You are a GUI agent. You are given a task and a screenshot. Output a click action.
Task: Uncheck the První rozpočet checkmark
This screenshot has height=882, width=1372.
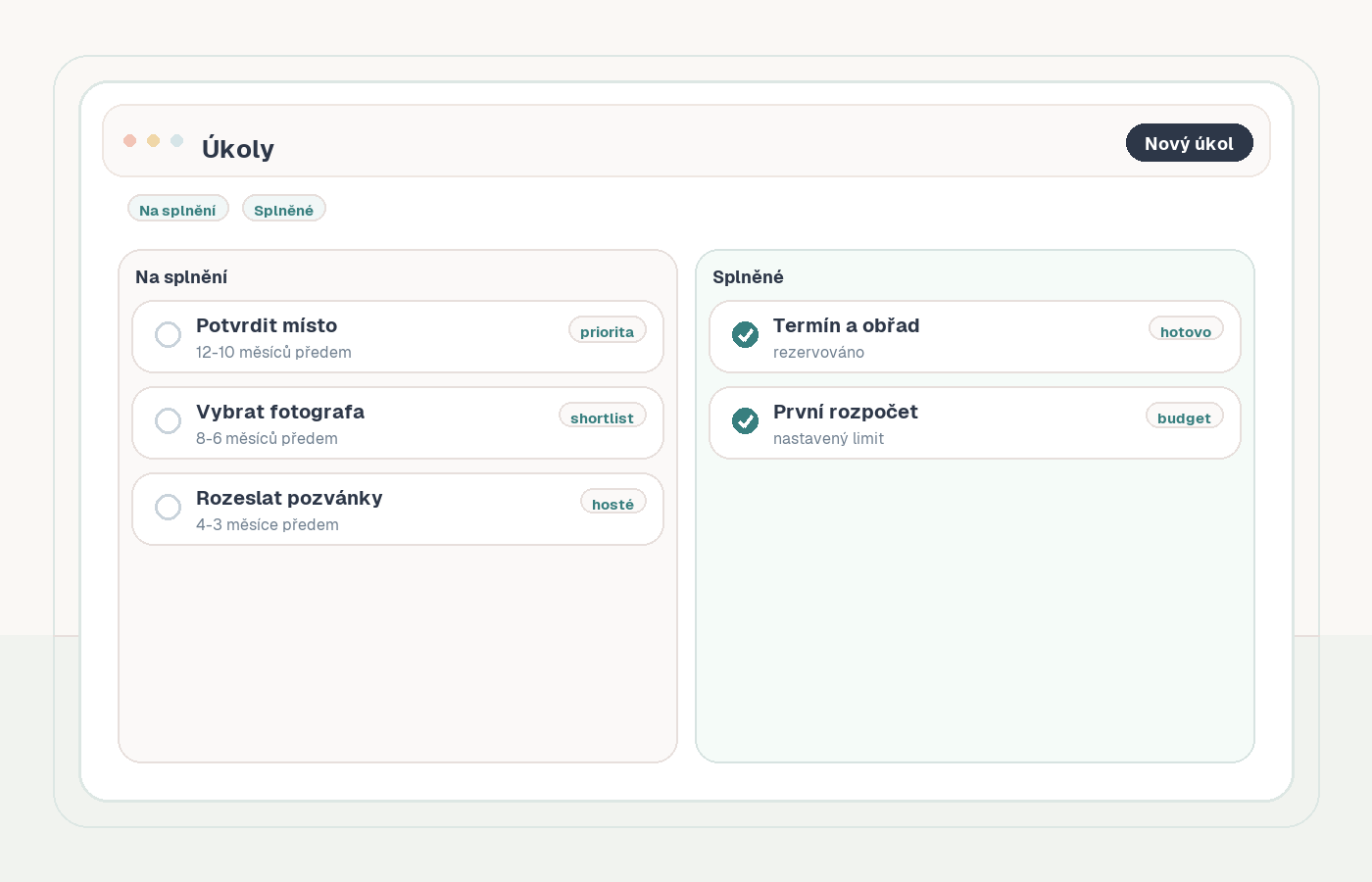point(745,421)
